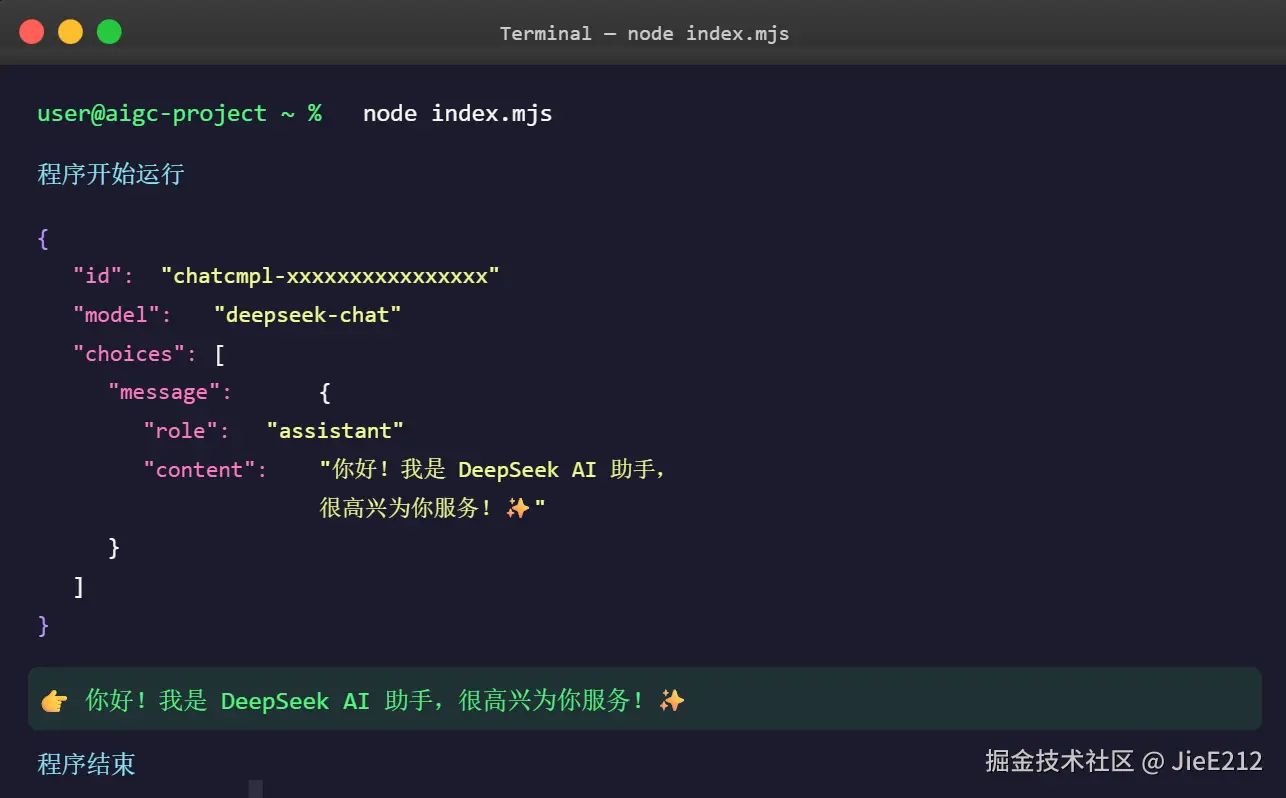The width and height of the screenshot is (1286, 798).
Task: Minimize the Terminal using the yellow button
Action: pos(70,32)
